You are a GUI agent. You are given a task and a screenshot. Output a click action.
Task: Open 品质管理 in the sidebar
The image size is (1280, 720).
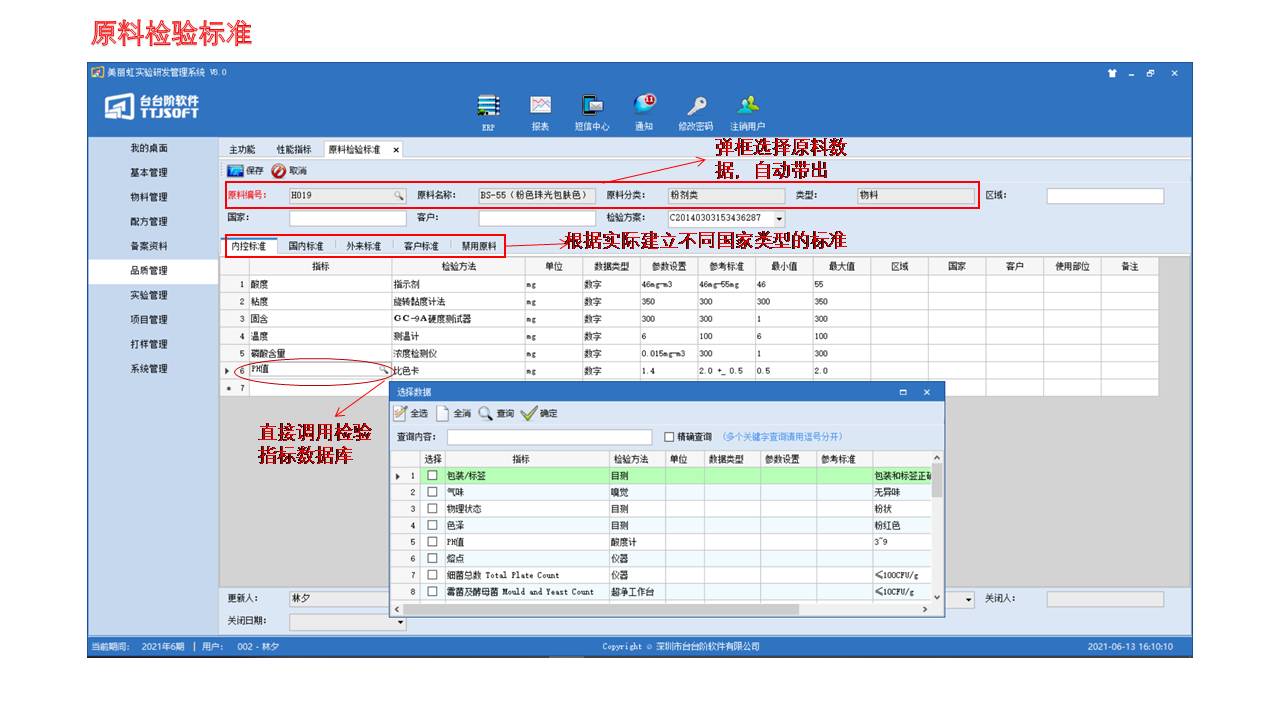click(149, 271)
